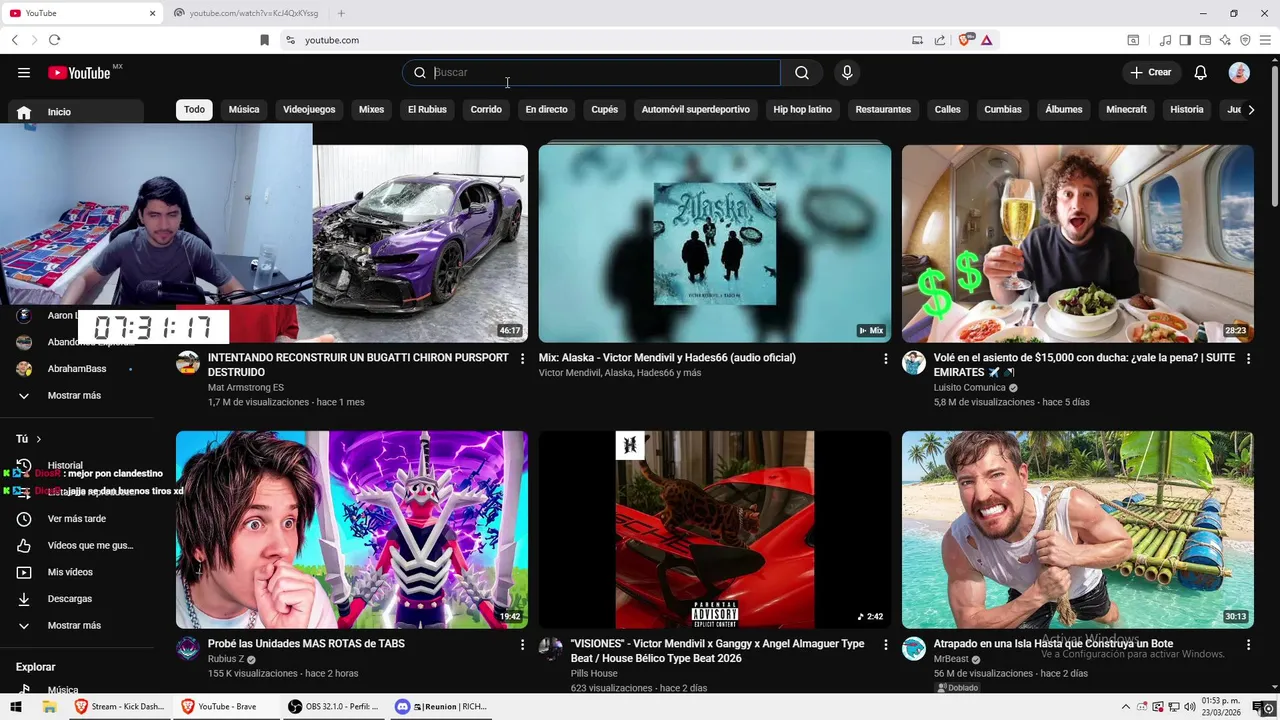Show more filter chips with right arrow
Image resolution: width=1280 pixels, height=720 pixels.
coord(1251,109)
